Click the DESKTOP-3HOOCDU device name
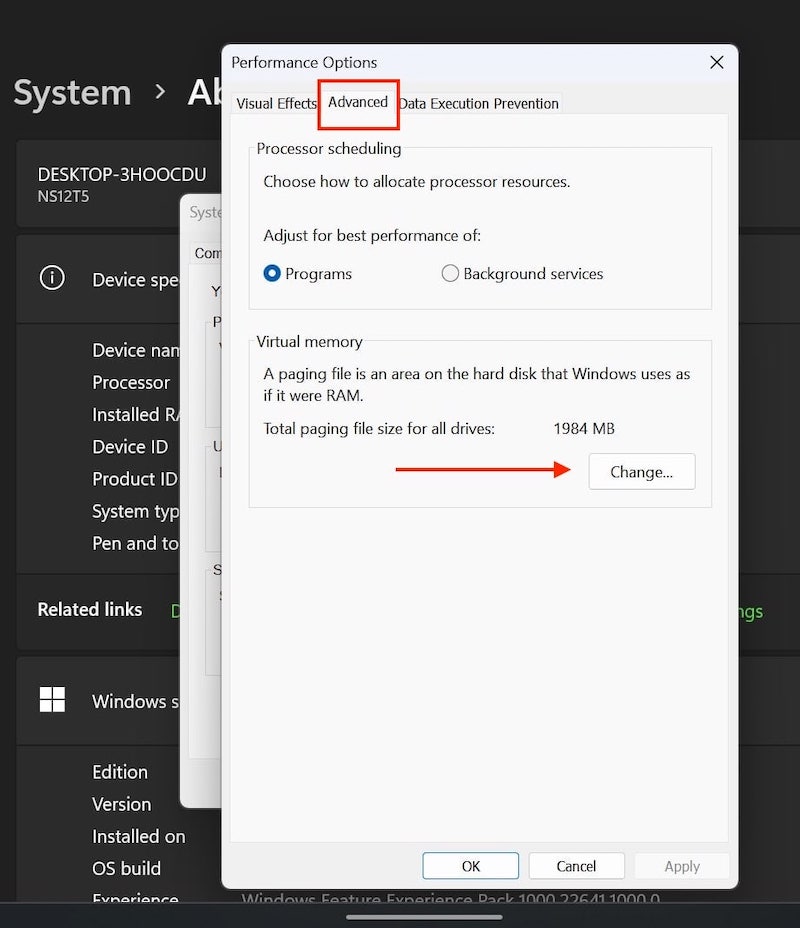 click(x=122, y=175)
